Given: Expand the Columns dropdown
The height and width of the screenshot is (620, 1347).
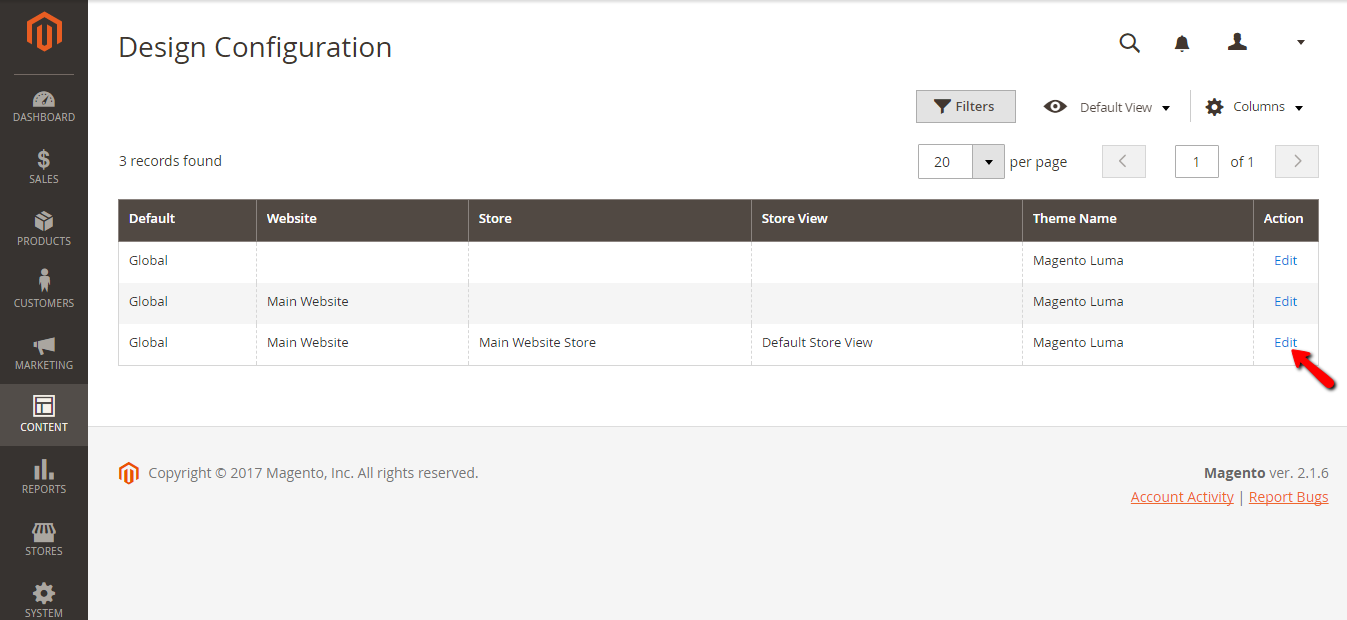Looking at the screenshot, I should [1255, 107].
